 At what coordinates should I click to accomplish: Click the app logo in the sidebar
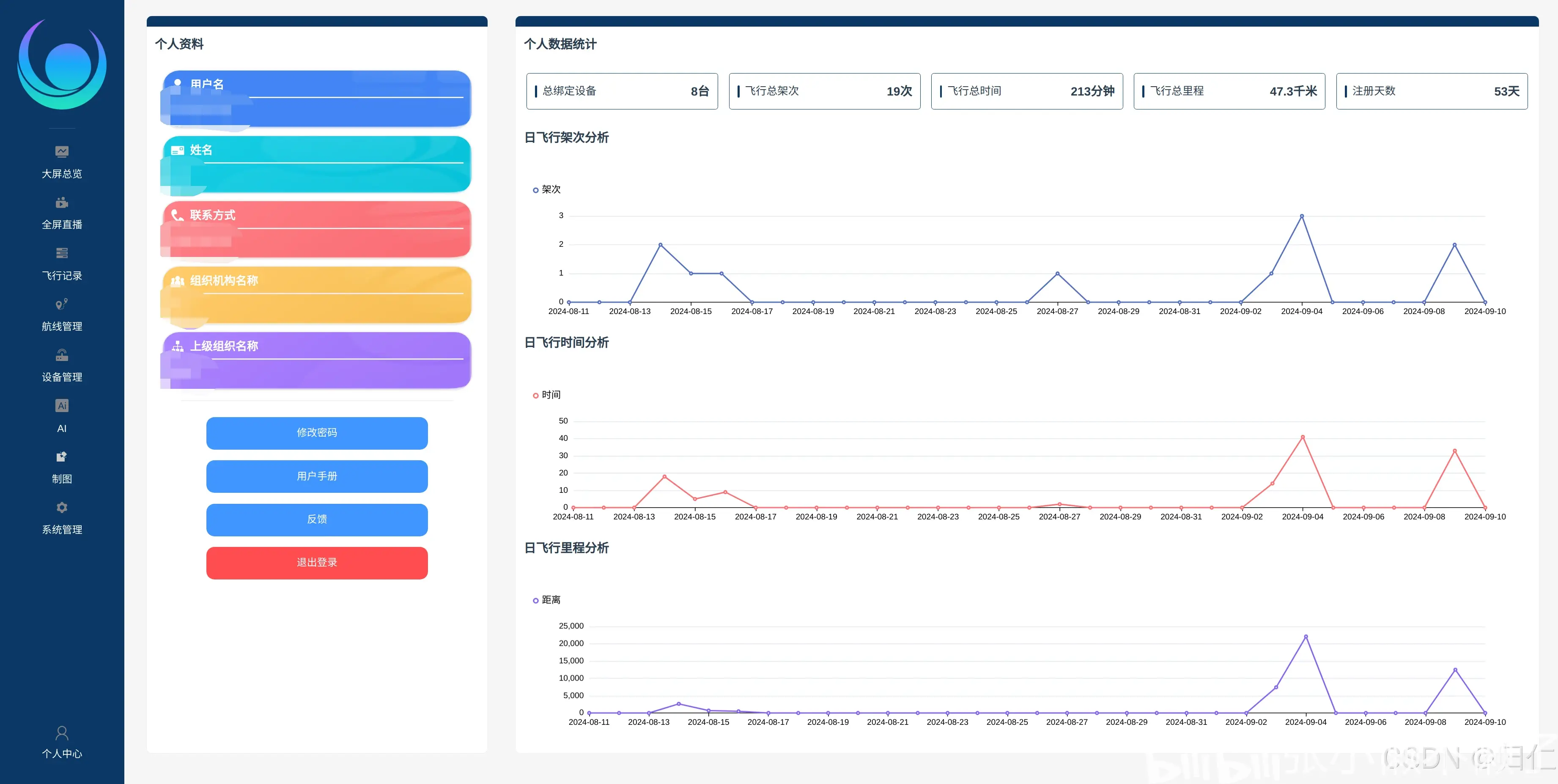point(62,64)
